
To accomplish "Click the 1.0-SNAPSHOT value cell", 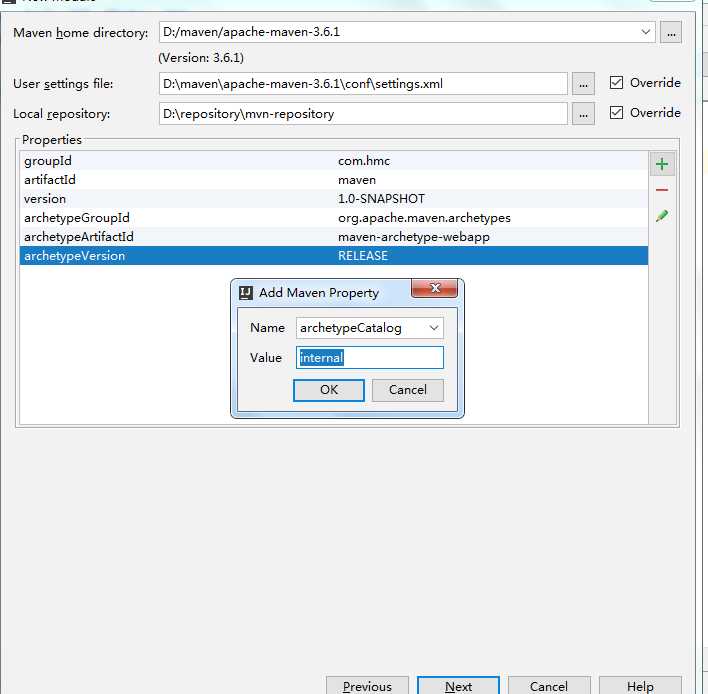I will pos(381,199).
